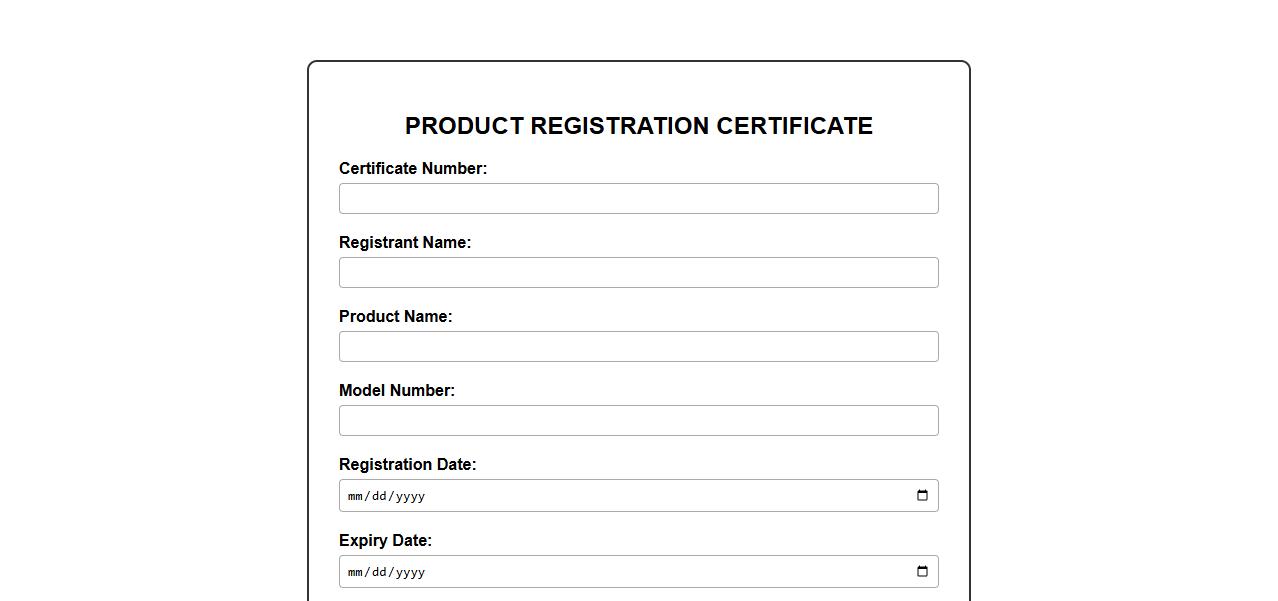Select the year segment of Expiry Date
This screenshot has width=1278, height=601.
pos(410,572)
